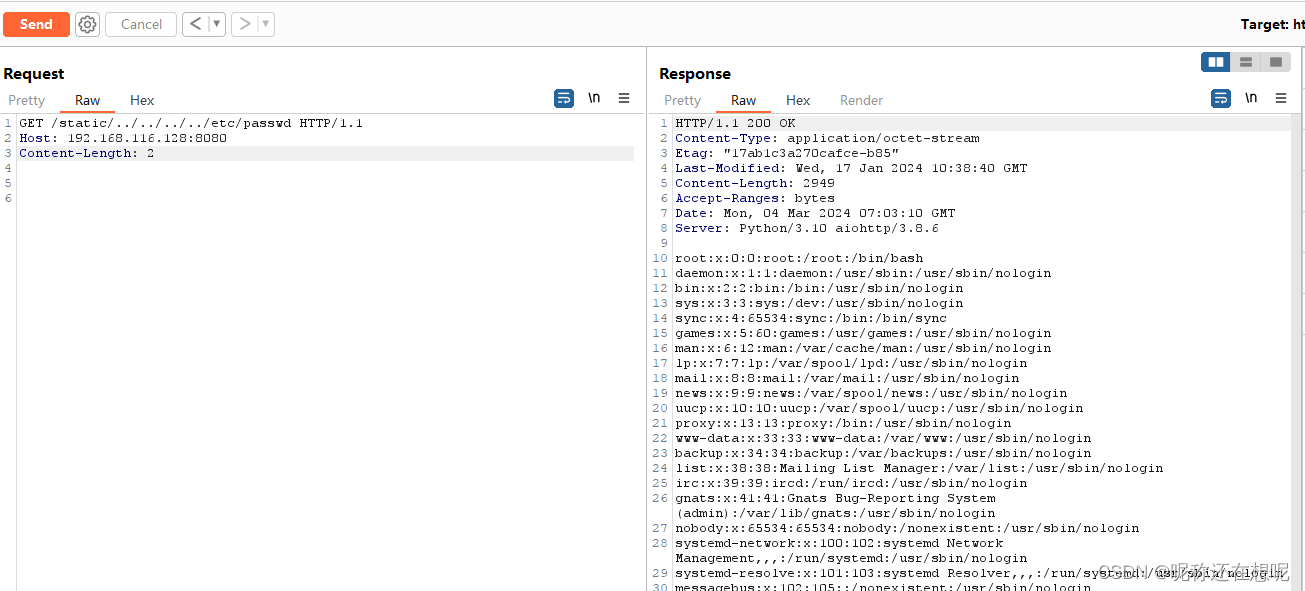The image size is (1305, 591).
Task: Click the Cancel button
Action: click(141, 24)
